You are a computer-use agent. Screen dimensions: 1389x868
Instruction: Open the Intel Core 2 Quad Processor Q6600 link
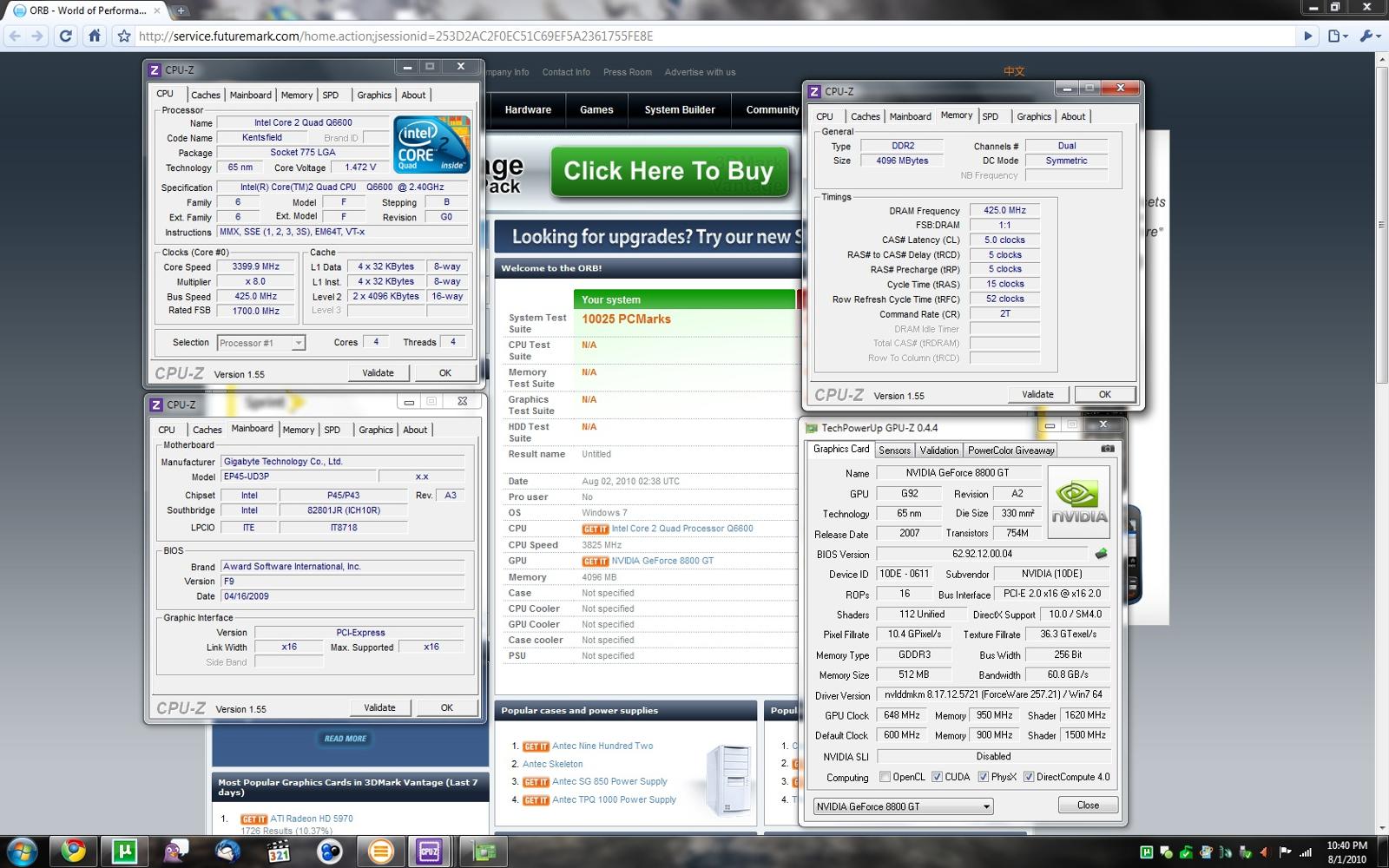[682, 529]
